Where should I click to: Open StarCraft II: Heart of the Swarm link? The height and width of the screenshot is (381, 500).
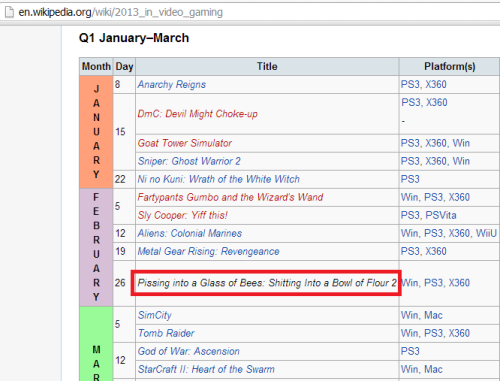206,369
